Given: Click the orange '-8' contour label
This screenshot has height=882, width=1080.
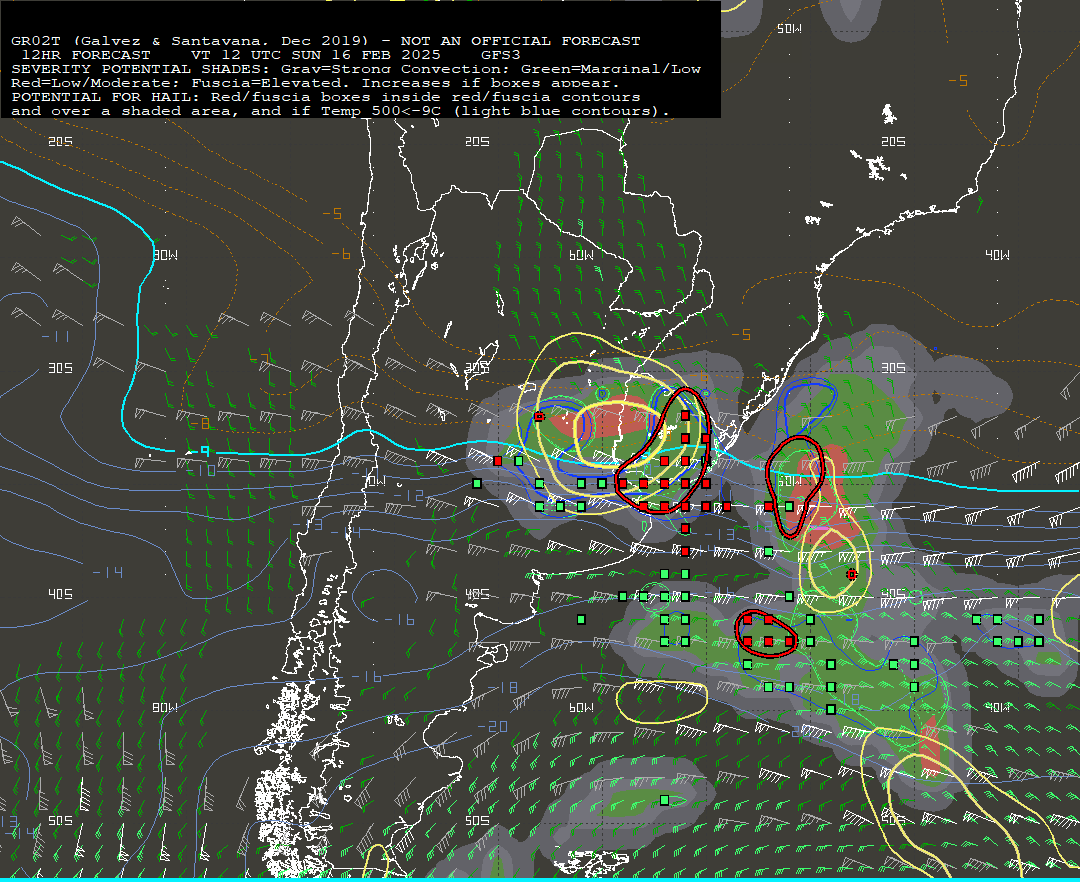Looking at the screenshot, I should tap(199, 423).
